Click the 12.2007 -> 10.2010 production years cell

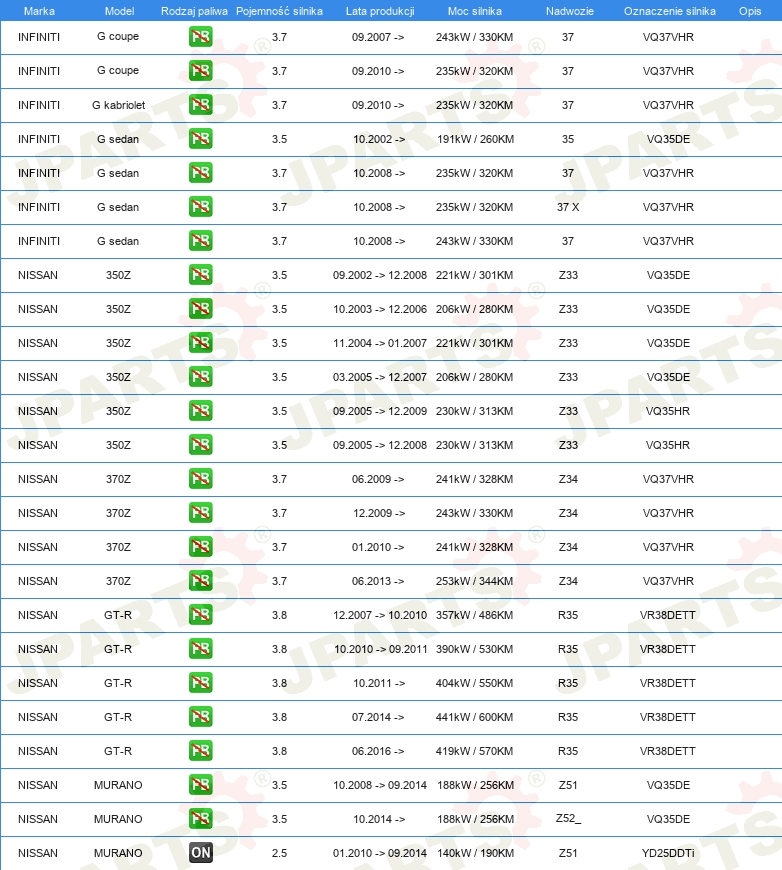[x=380, y=615]
